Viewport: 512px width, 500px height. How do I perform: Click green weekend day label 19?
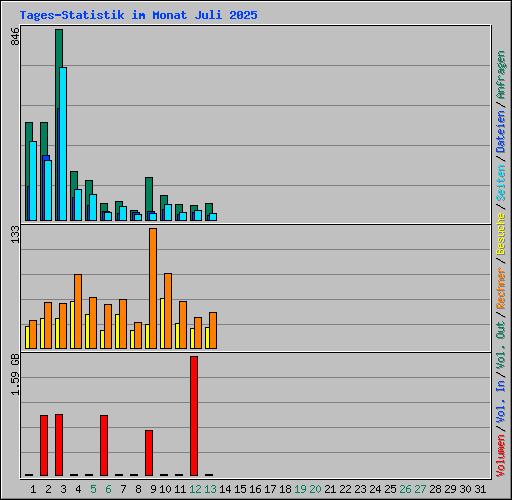[x=300, y=489]
